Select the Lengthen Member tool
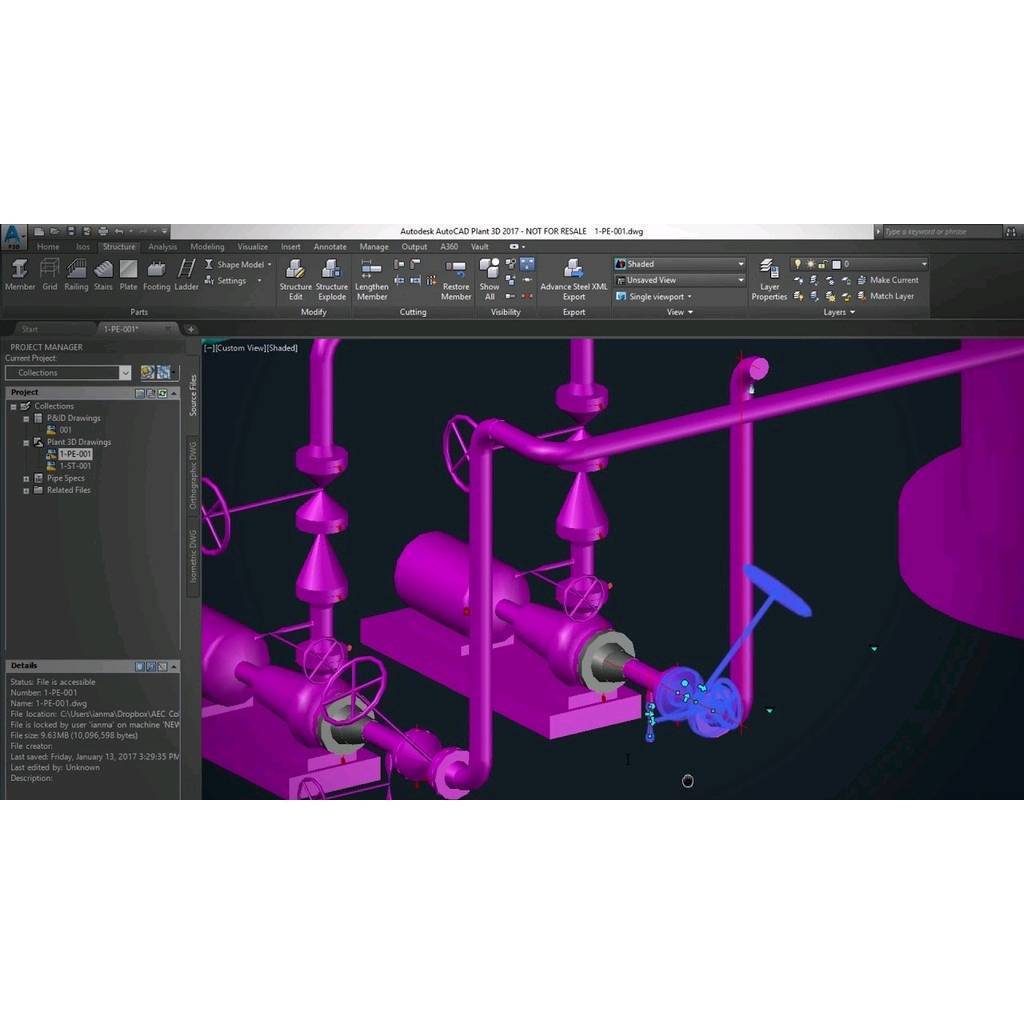Screen dimensions: 1024x1024 click(x=371, y=277)
